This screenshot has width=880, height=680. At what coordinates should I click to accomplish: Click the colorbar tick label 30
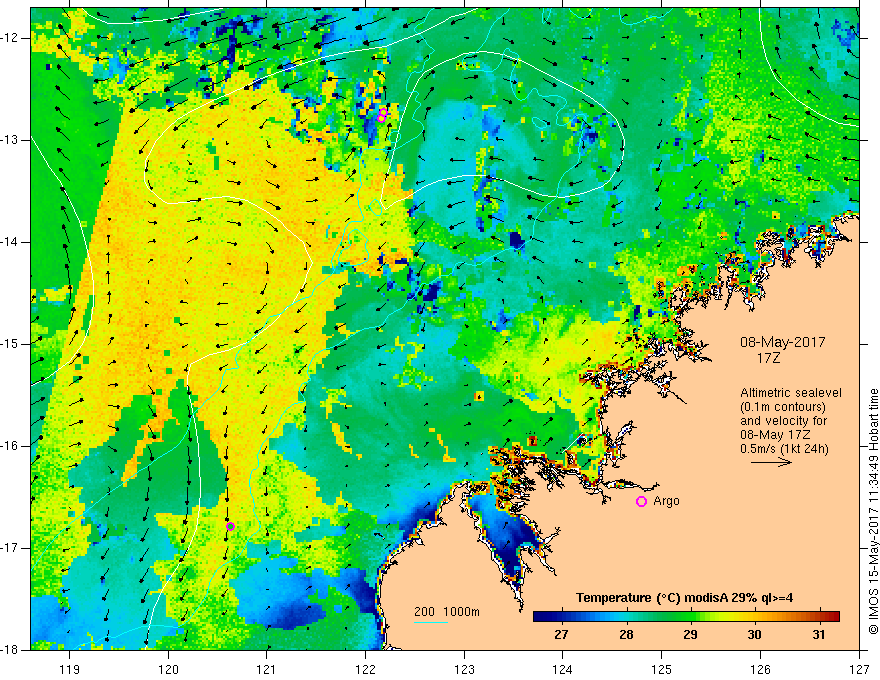754,635
